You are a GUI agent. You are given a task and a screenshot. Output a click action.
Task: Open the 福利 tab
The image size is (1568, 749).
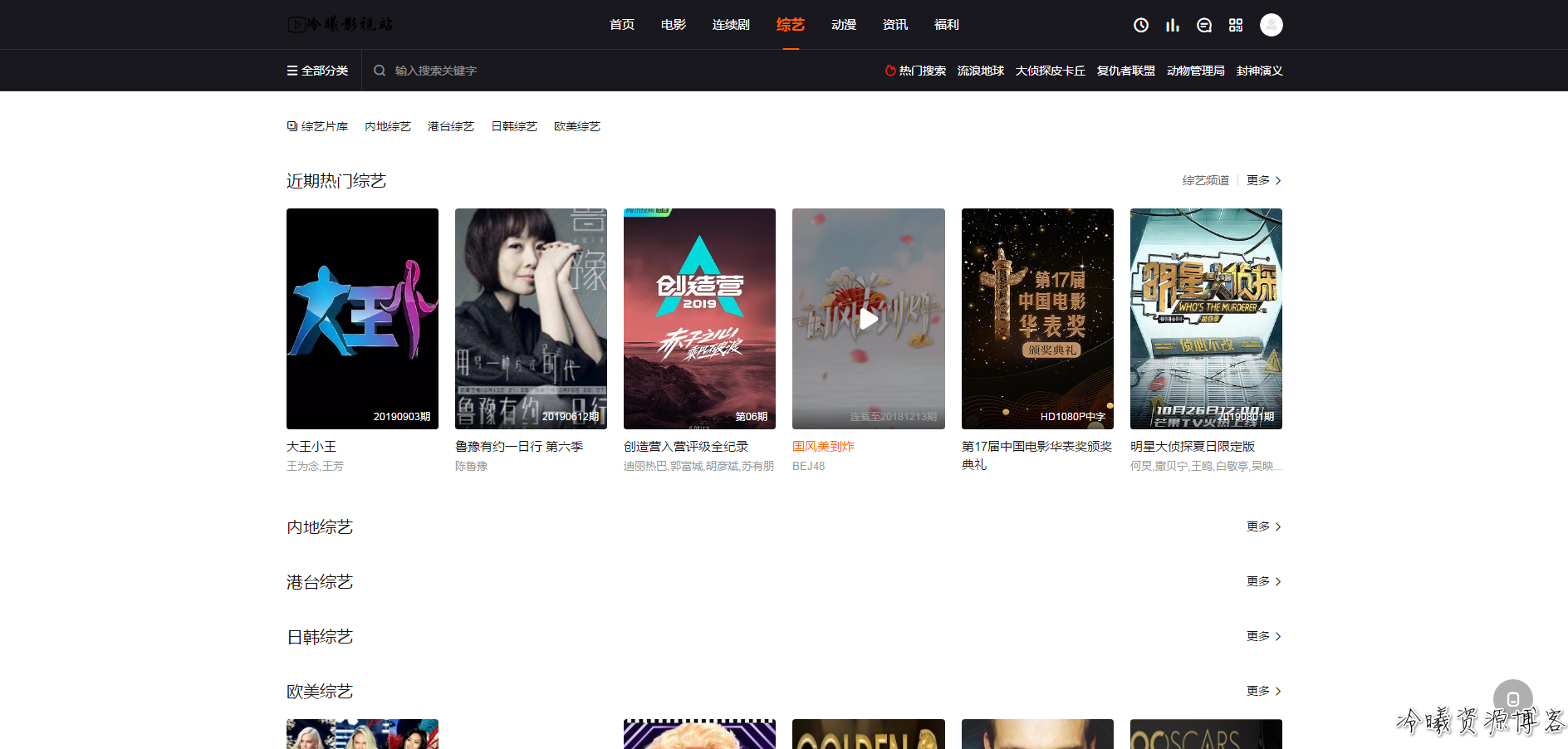point(947,25)
